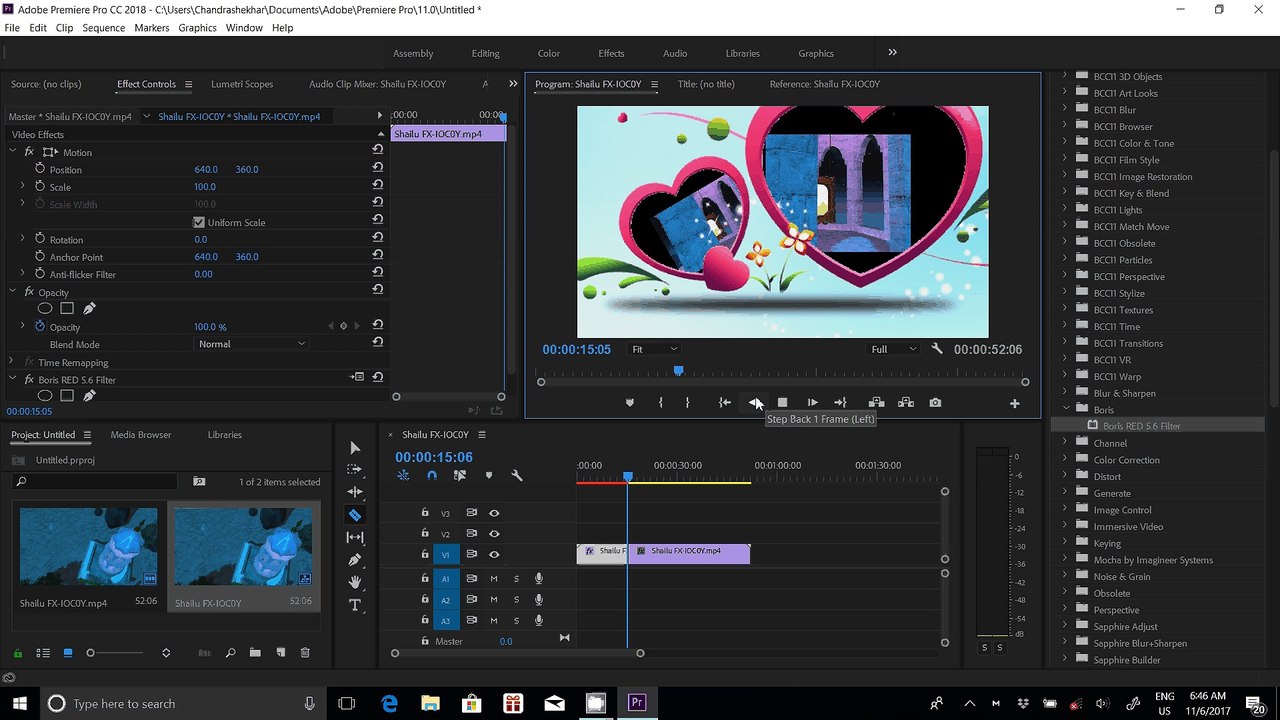Toggle V2 track output eye
This screenshot has height=720, width=1280.
494,534
